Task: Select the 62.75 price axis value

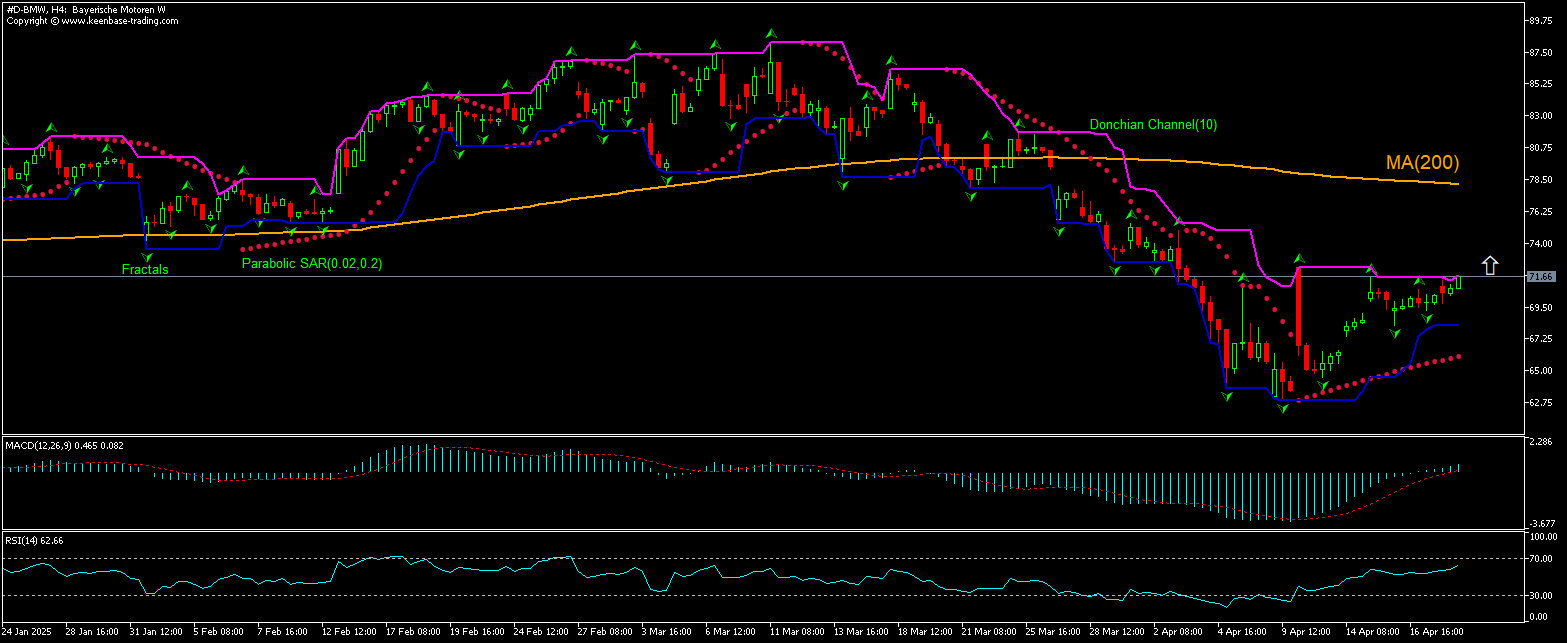Action: tap(1540, 402)
